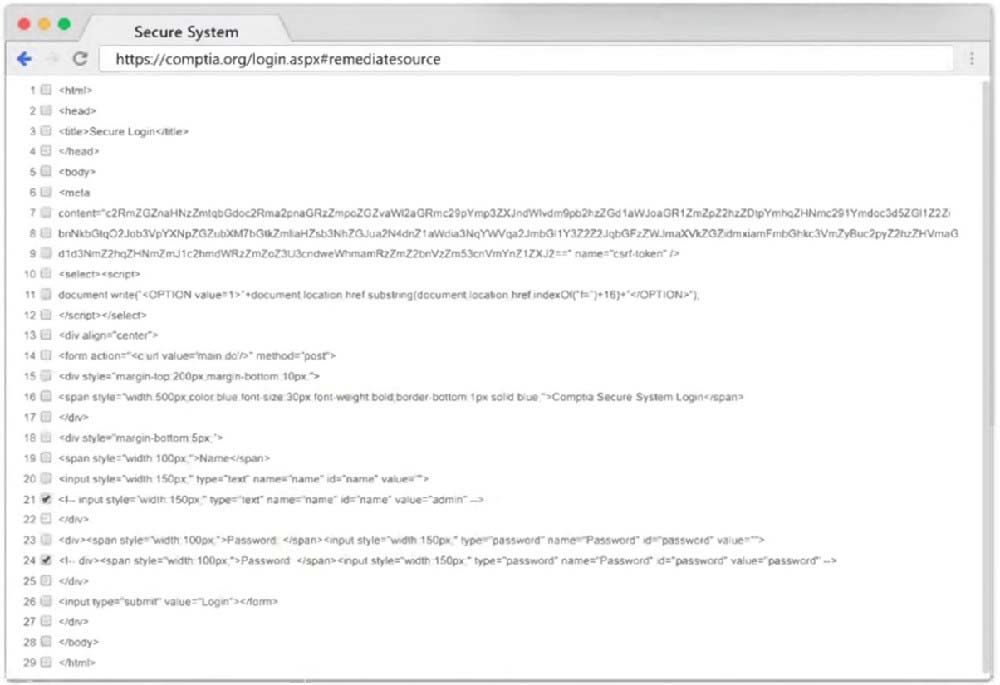Open the browser three-dot menu
This screenshot has height=685, width=1000.
[971, 59]
